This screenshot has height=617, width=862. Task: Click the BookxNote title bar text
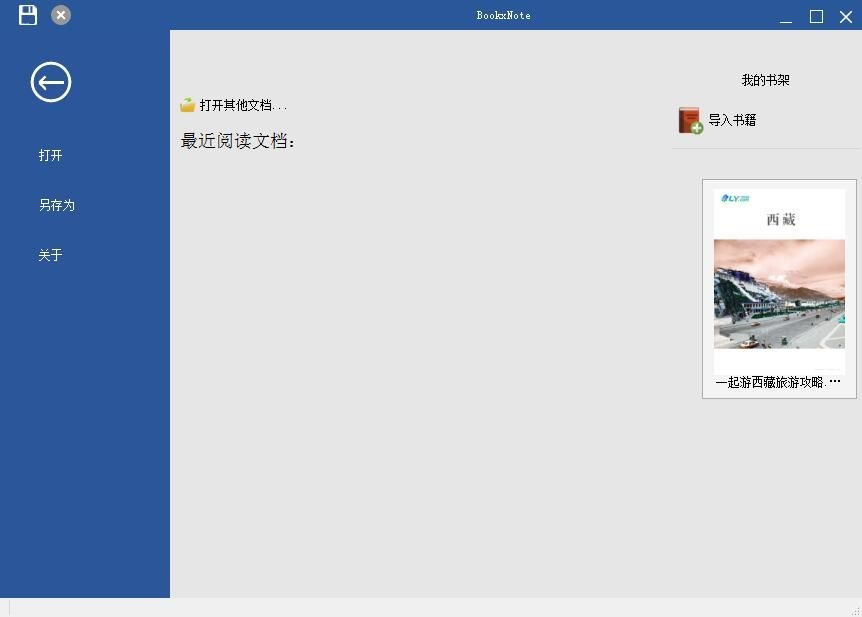(x=503, y=15)
